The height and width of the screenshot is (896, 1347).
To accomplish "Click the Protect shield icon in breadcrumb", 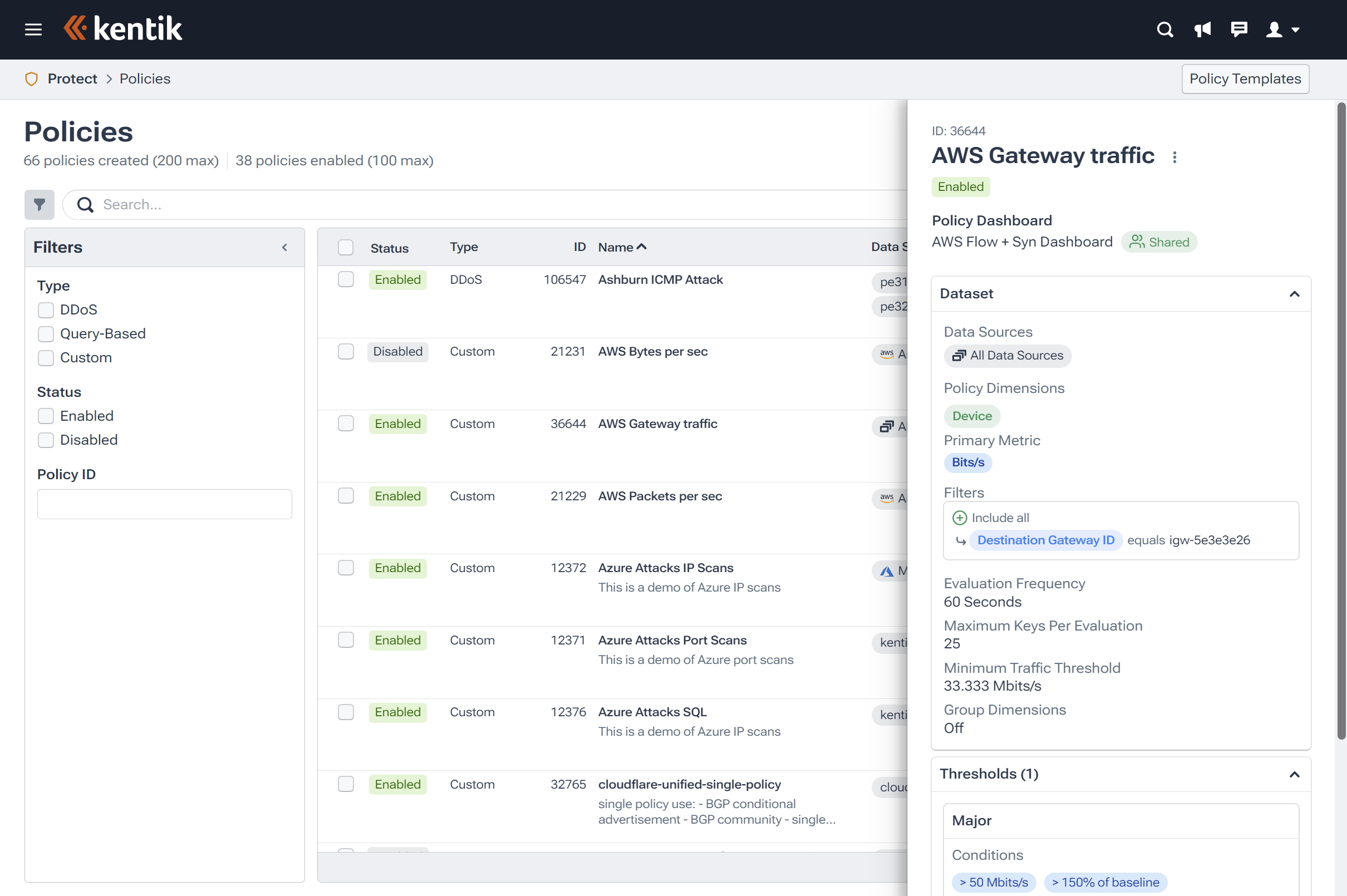I will pos(30,79).
